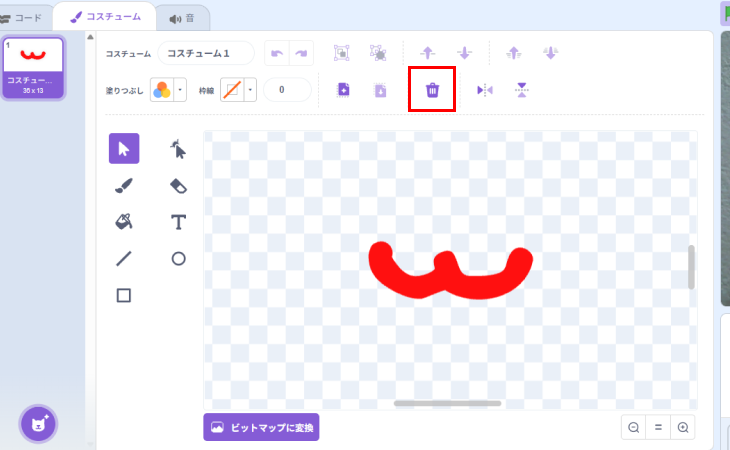Flip the costume horizontally
The image size is (730, 450).
(485, 90)
